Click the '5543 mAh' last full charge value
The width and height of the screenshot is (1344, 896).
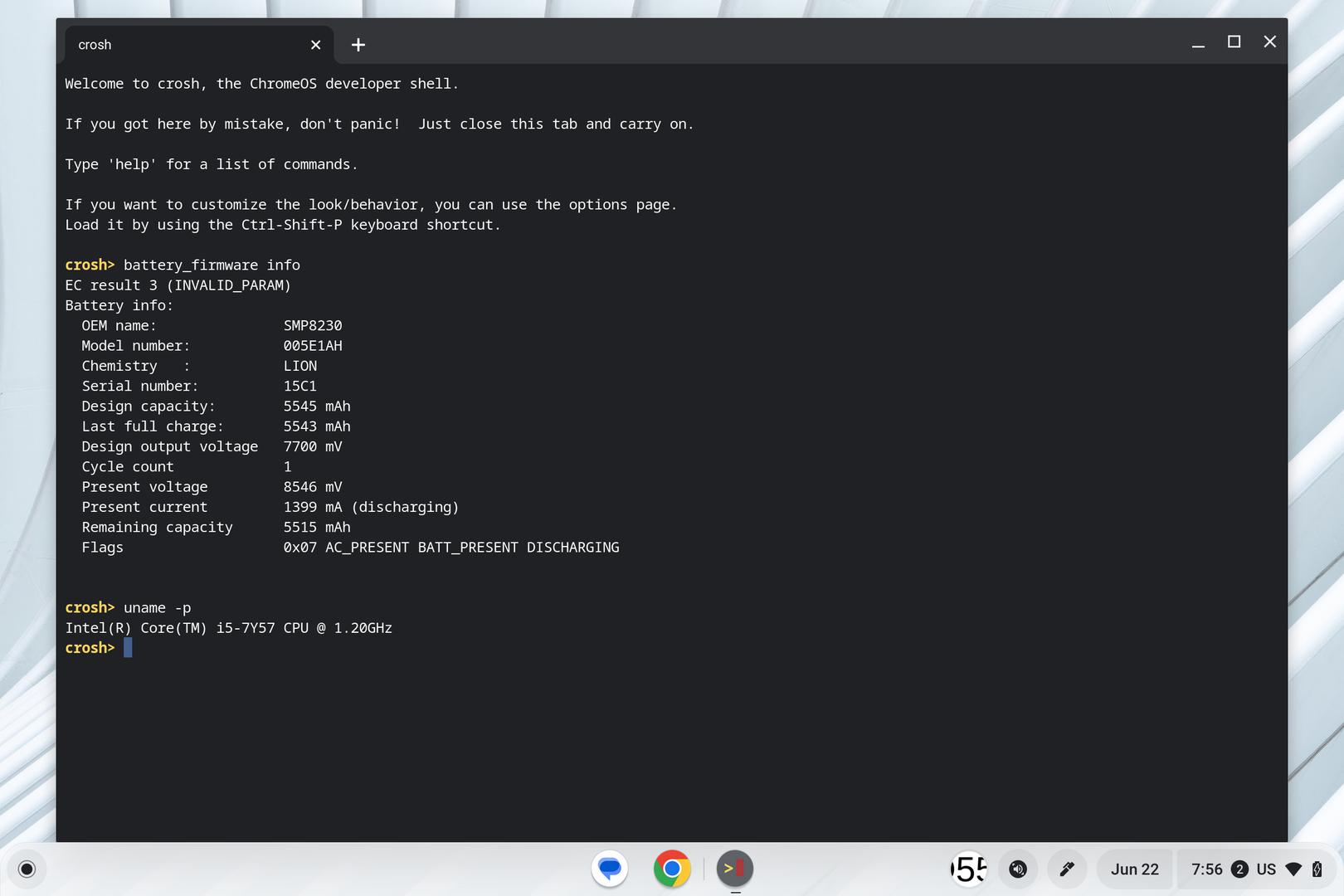click(317, 426)
